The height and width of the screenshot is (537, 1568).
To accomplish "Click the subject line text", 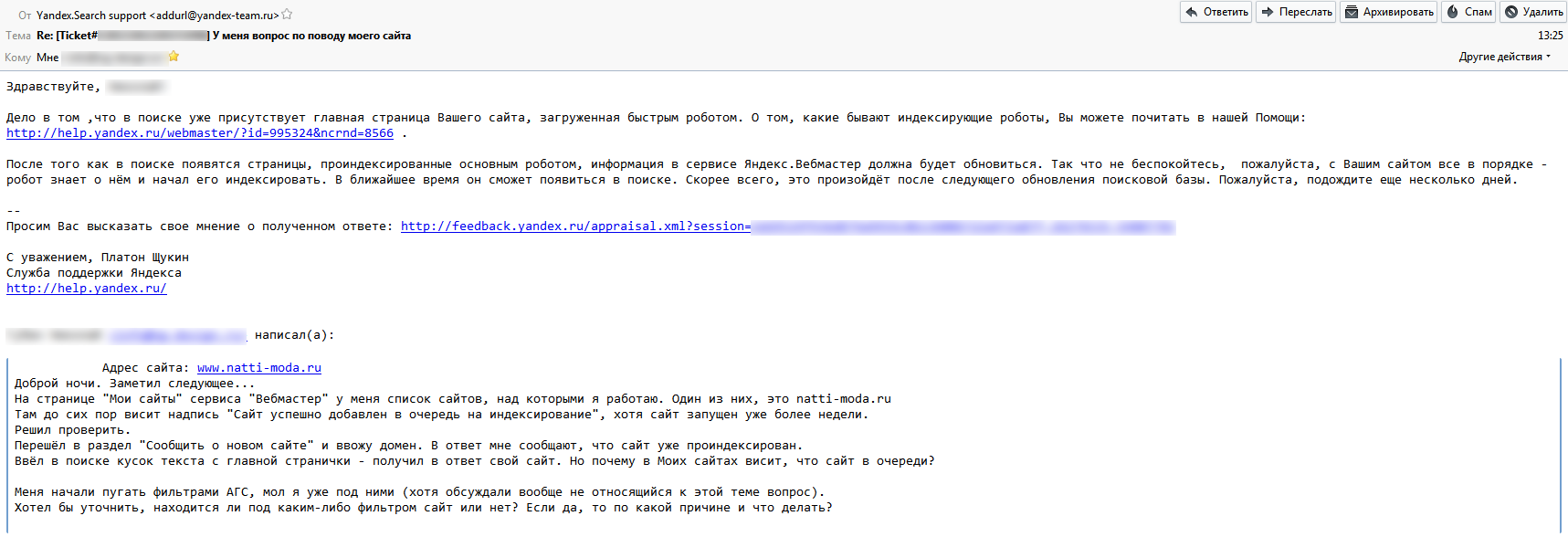I will coord(224,36).
